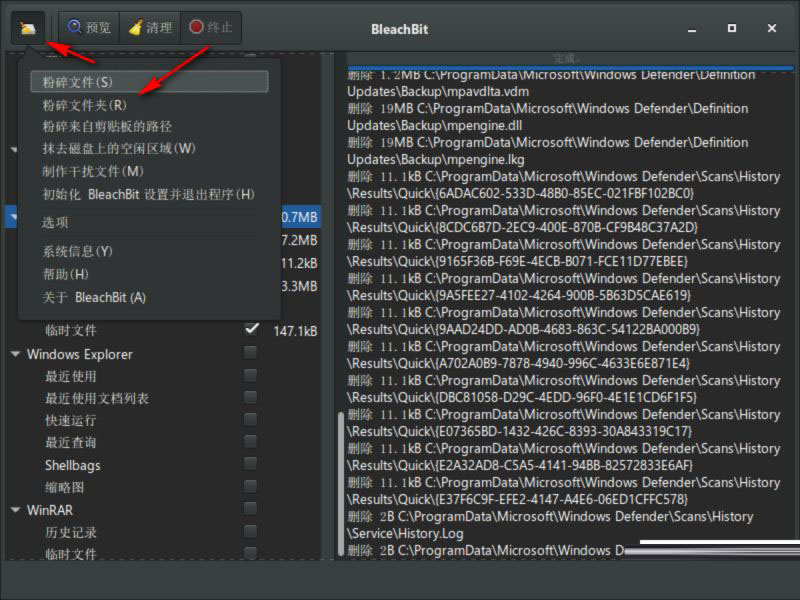Toggle the Windows Explorer group checkbox
The height and width of the screenshot is (600, 800).
point(251,353)
